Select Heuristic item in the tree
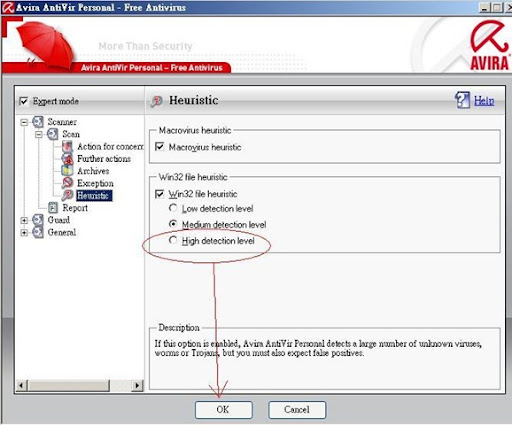 (x=93, y=196)
